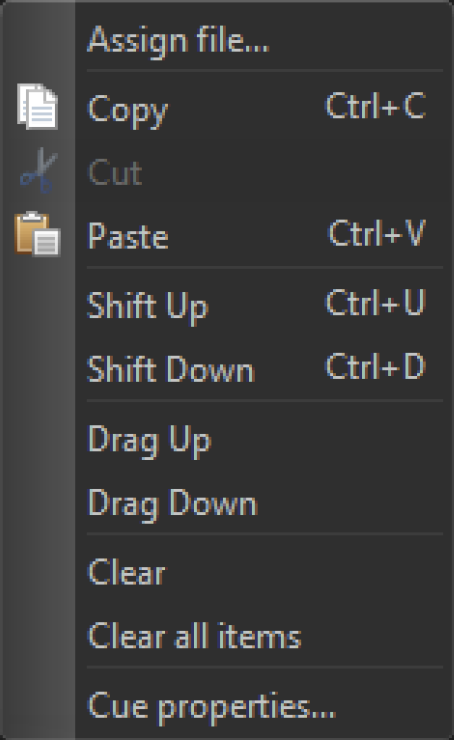Select the disabled Cut entry label
The image size is (454, 740).
[115, 172]
